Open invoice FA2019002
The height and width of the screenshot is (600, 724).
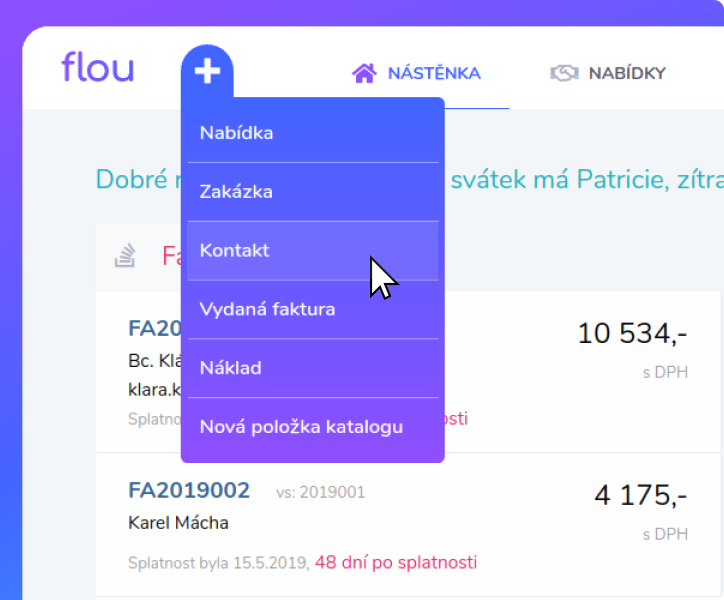(x=189, y=491)
